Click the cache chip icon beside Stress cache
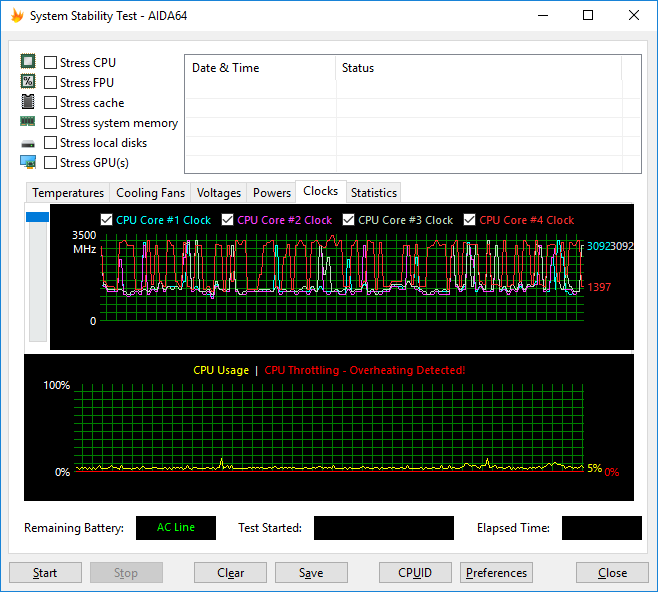This screenshot has height=592, width=658. pyautogui.click(x=28, y=102)
